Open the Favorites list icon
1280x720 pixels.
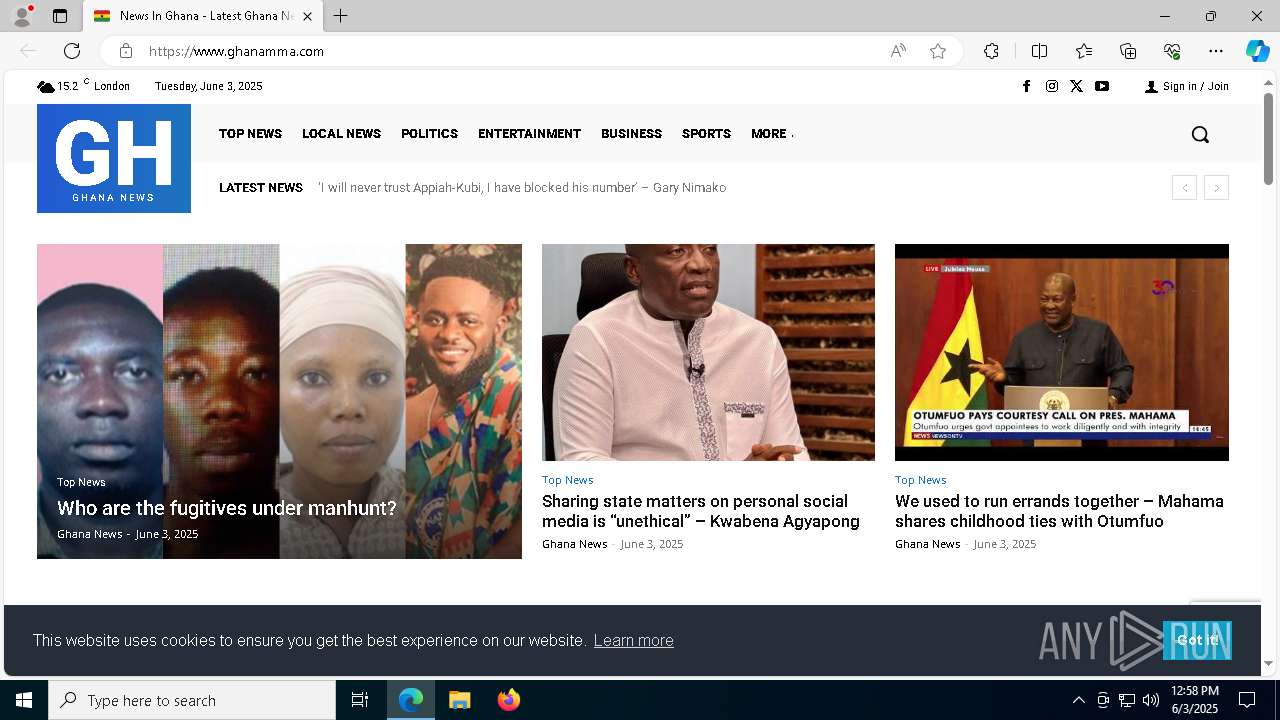pos(1084,51)
